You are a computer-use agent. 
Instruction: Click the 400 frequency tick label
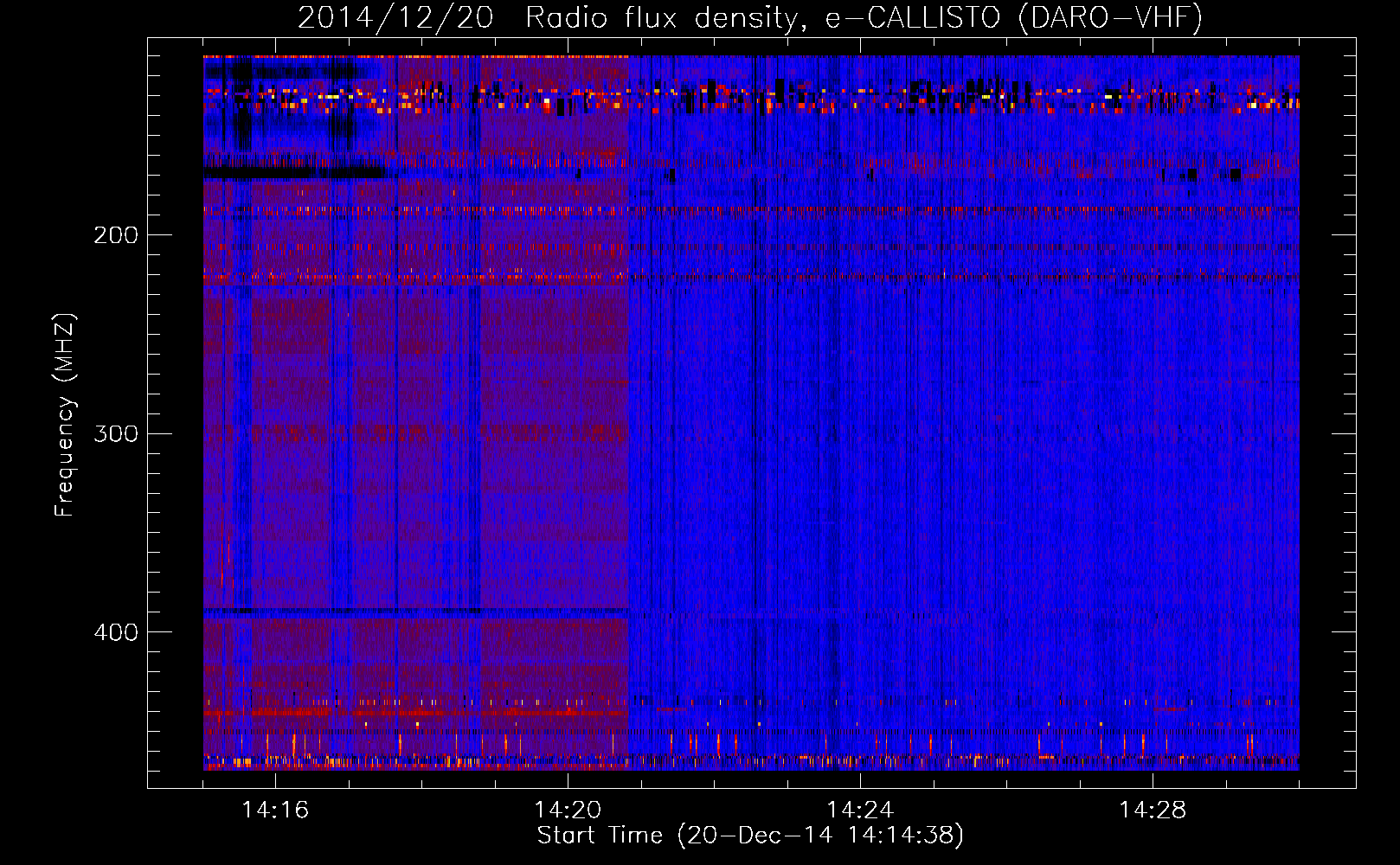pyautogui.click(x=116, y=632)
